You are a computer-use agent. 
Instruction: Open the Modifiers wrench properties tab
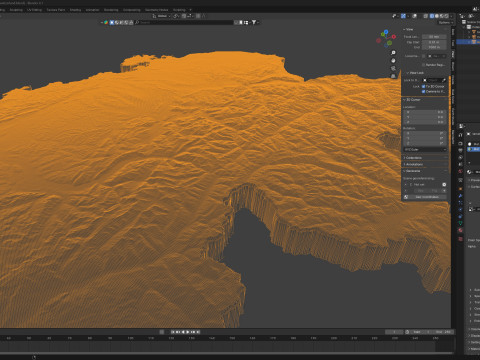point(461,196)
